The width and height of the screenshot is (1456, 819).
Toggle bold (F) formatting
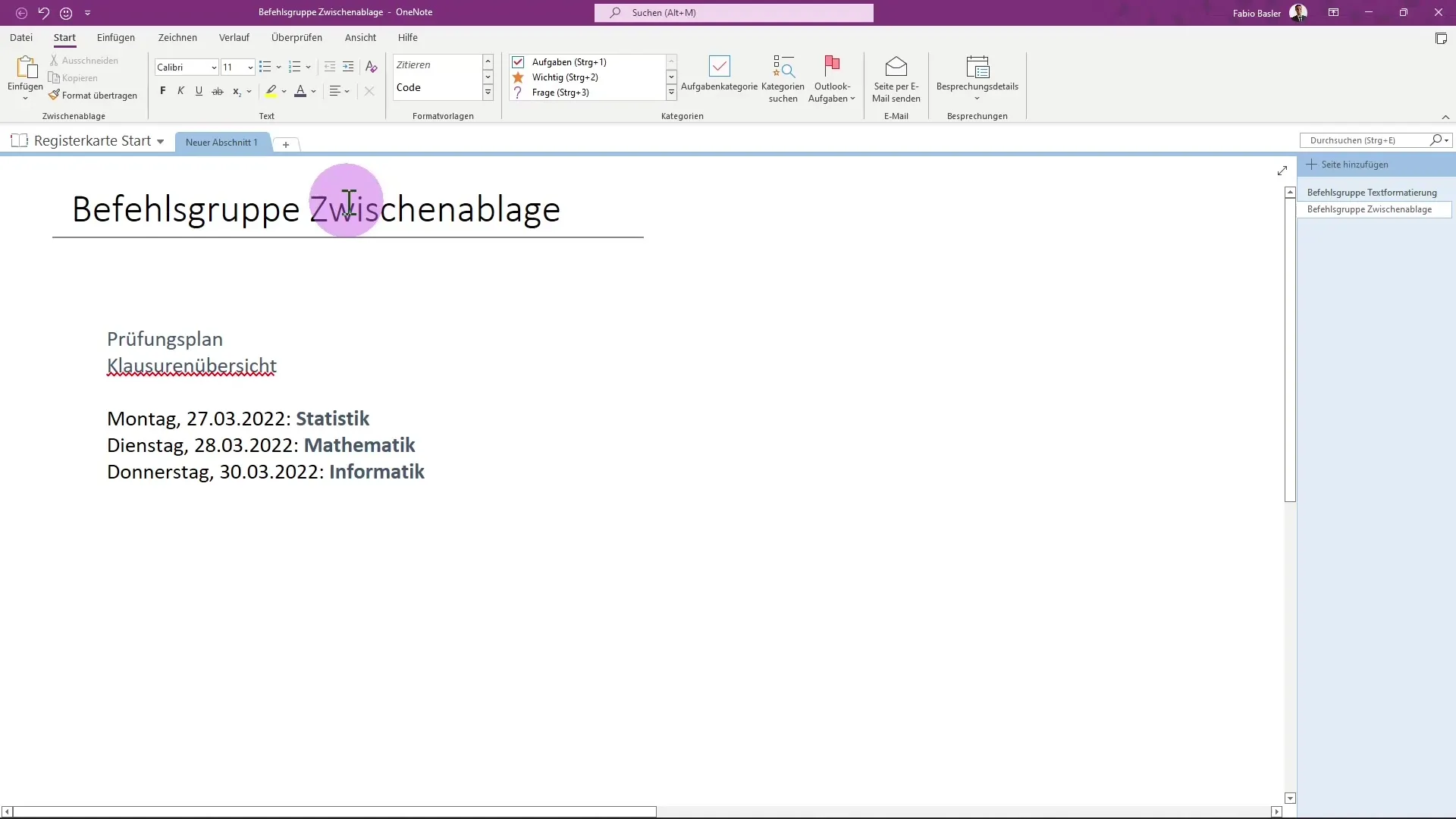coord(162,91)
